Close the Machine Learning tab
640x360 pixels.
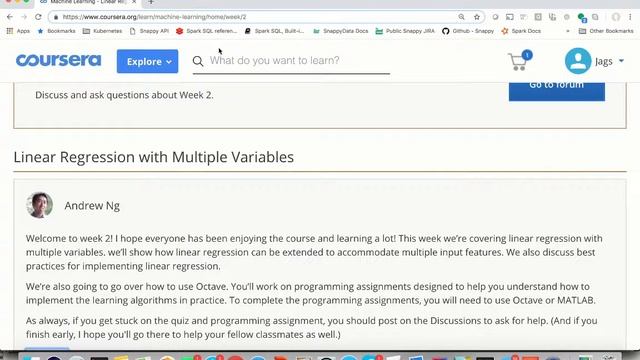click(x=134, y=2)
